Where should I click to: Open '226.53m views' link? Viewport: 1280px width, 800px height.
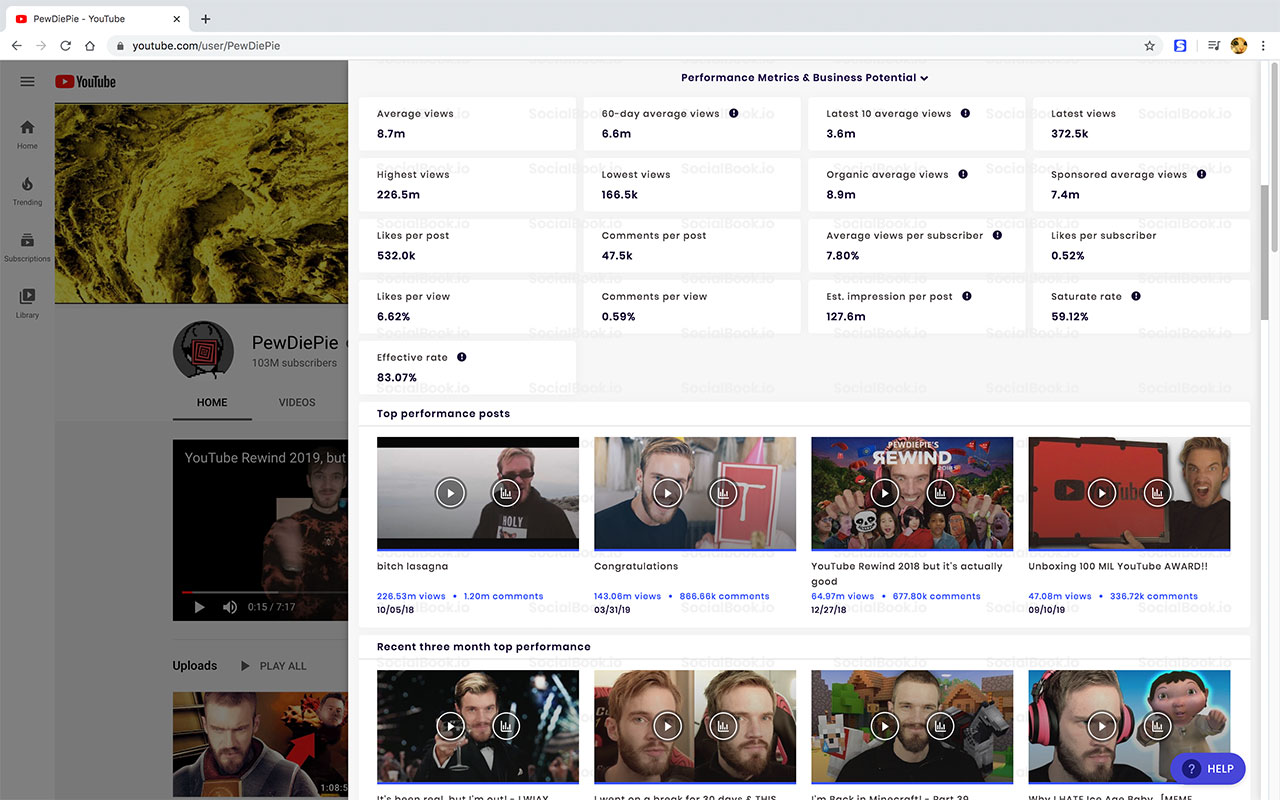pos(411,596)
